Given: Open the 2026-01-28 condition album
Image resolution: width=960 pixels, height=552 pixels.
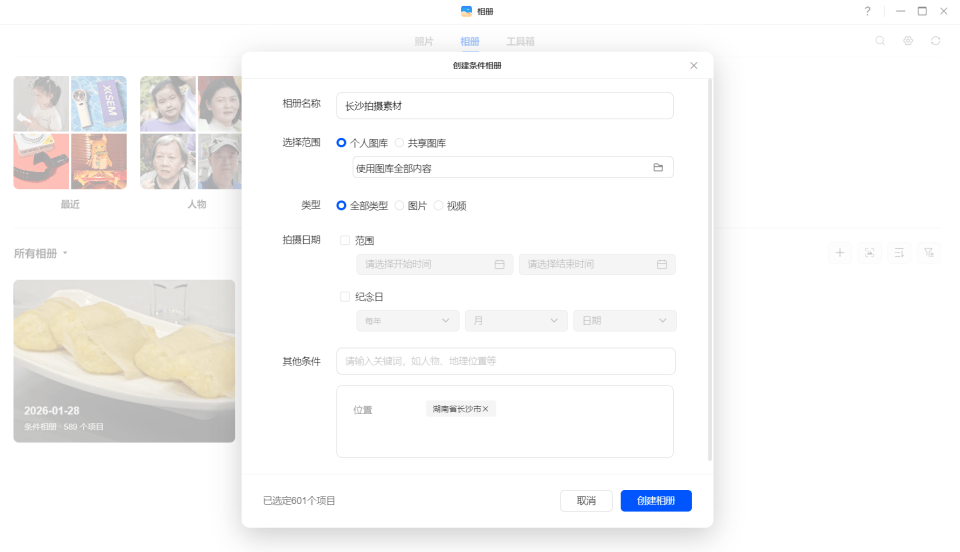Looking at the screenshot, I should (x=124, y=361).
